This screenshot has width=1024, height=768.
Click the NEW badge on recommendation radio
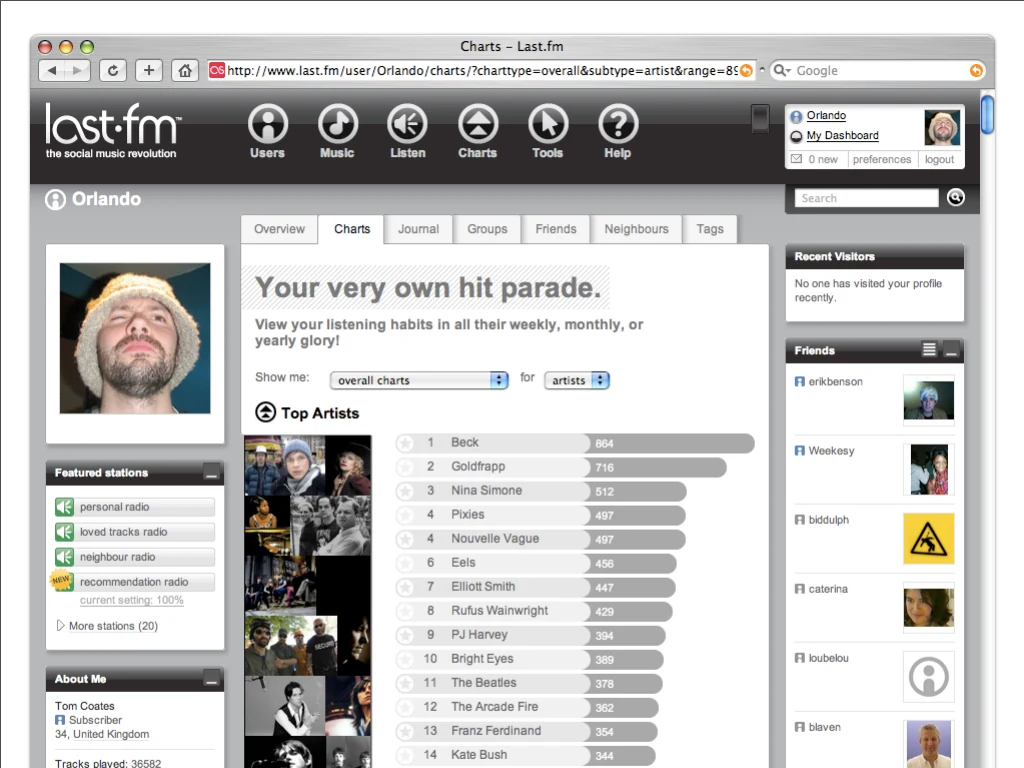[61, 580]
